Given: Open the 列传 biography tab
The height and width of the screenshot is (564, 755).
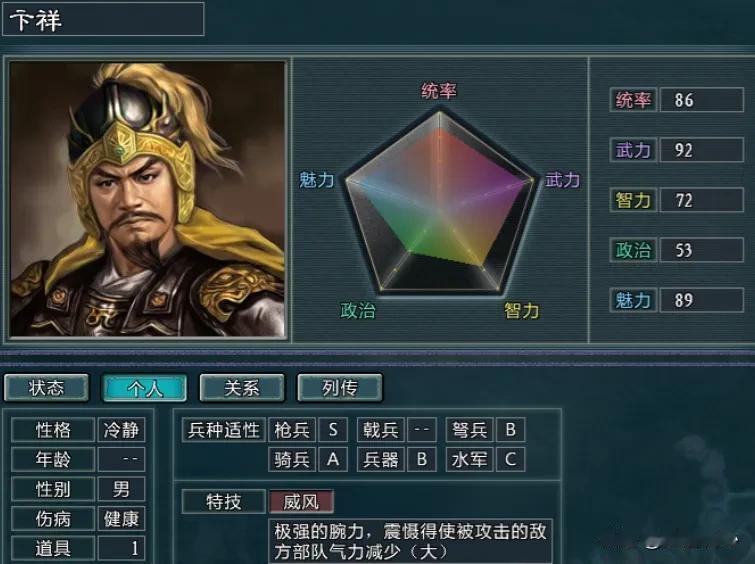Looking at the screenshot, I should pyautogui.click(x=340, y=388).
